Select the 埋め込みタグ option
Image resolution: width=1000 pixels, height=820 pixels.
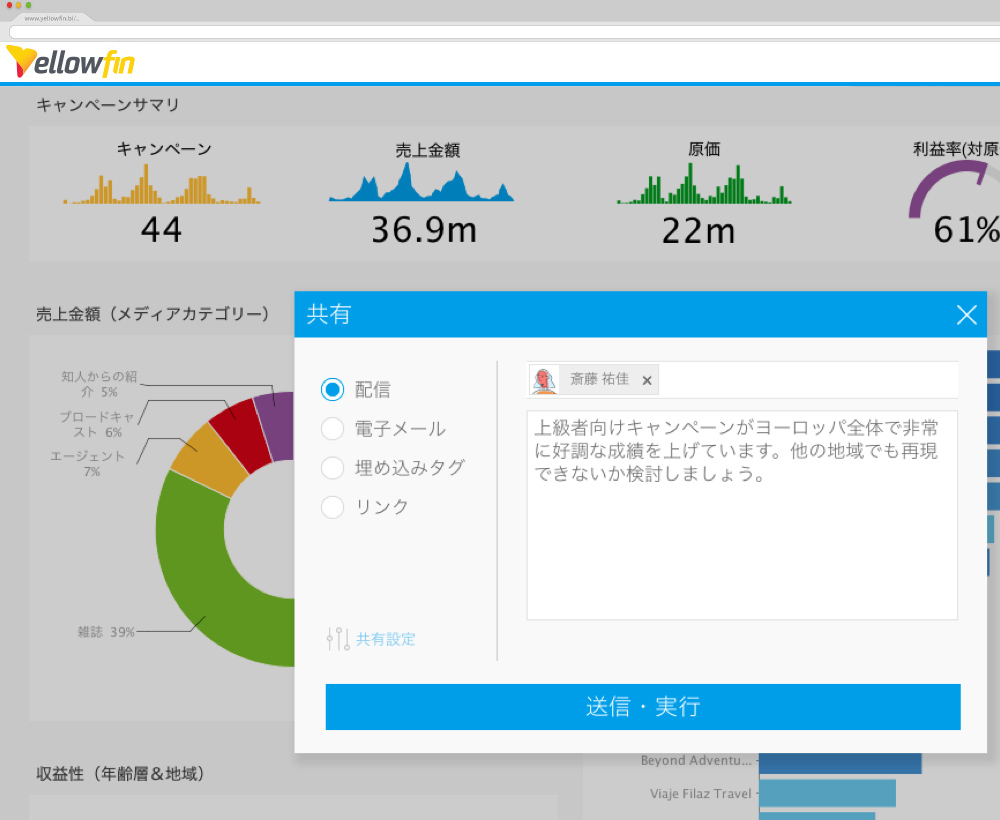332,467
